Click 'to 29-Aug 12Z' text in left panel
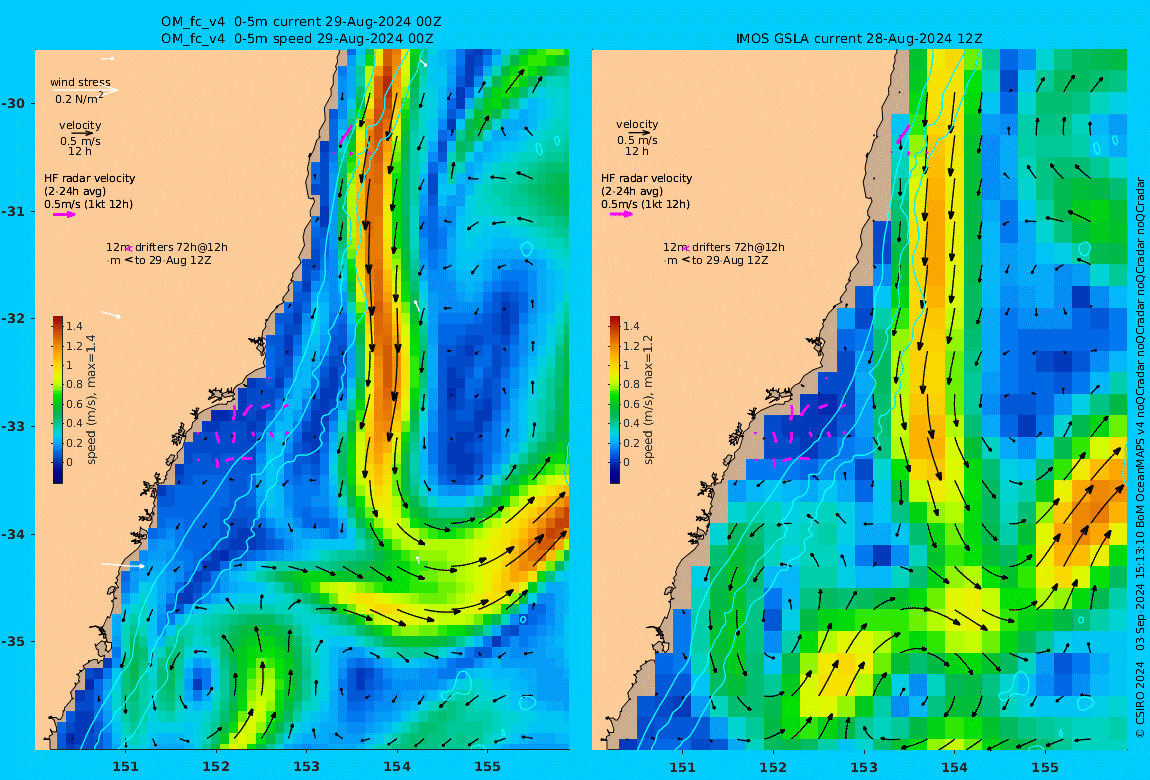The image size is (1150, 780). click(173, 260)
